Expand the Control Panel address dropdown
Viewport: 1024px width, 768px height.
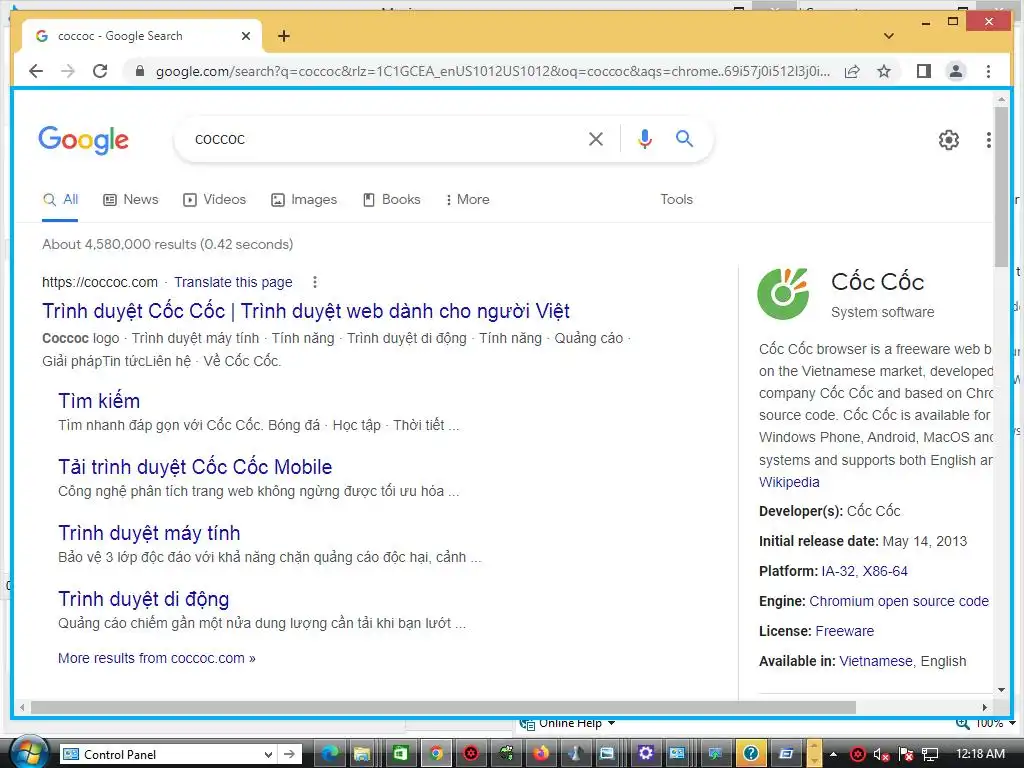click(x=268, y=754)
